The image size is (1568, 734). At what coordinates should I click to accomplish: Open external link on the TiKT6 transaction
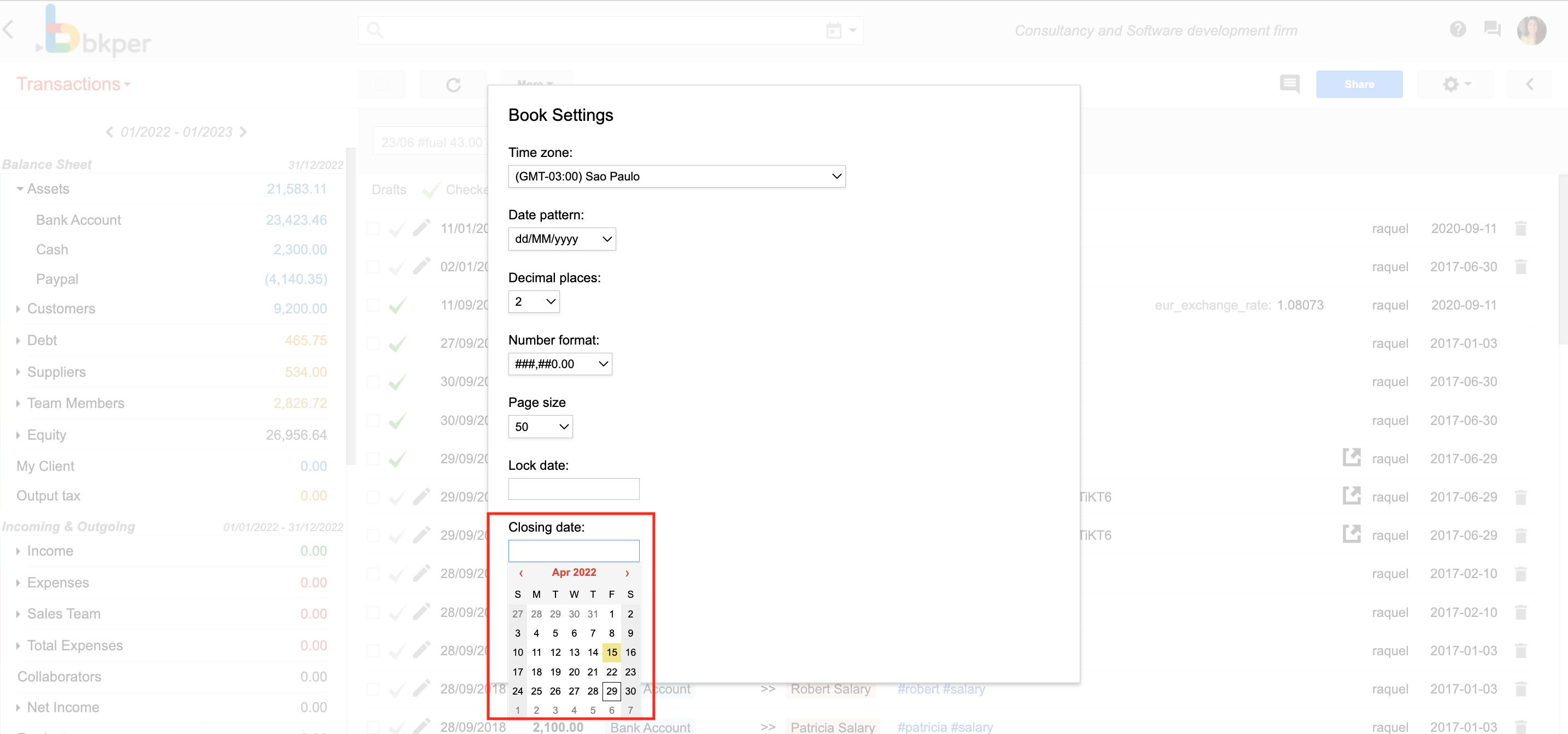[1351, 497]
